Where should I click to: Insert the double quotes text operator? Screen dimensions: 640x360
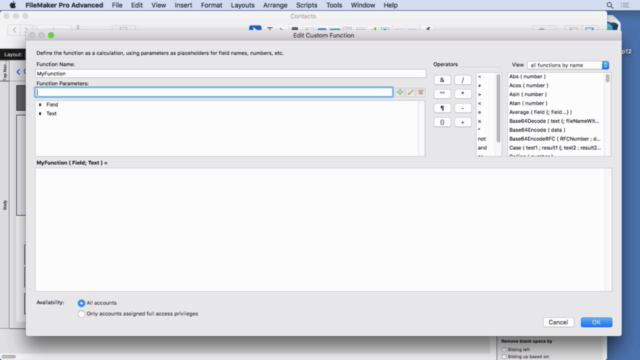(442, 93)
